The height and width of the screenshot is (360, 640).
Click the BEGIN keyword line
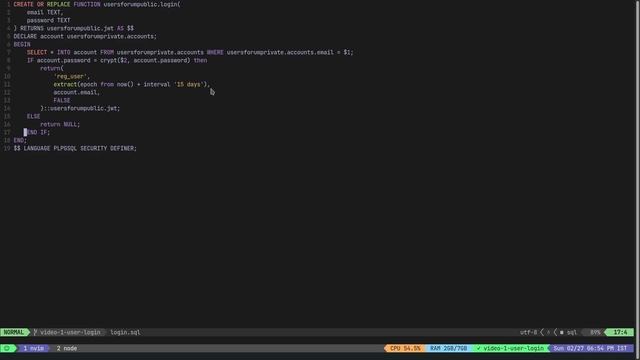(x=22, y=44)
